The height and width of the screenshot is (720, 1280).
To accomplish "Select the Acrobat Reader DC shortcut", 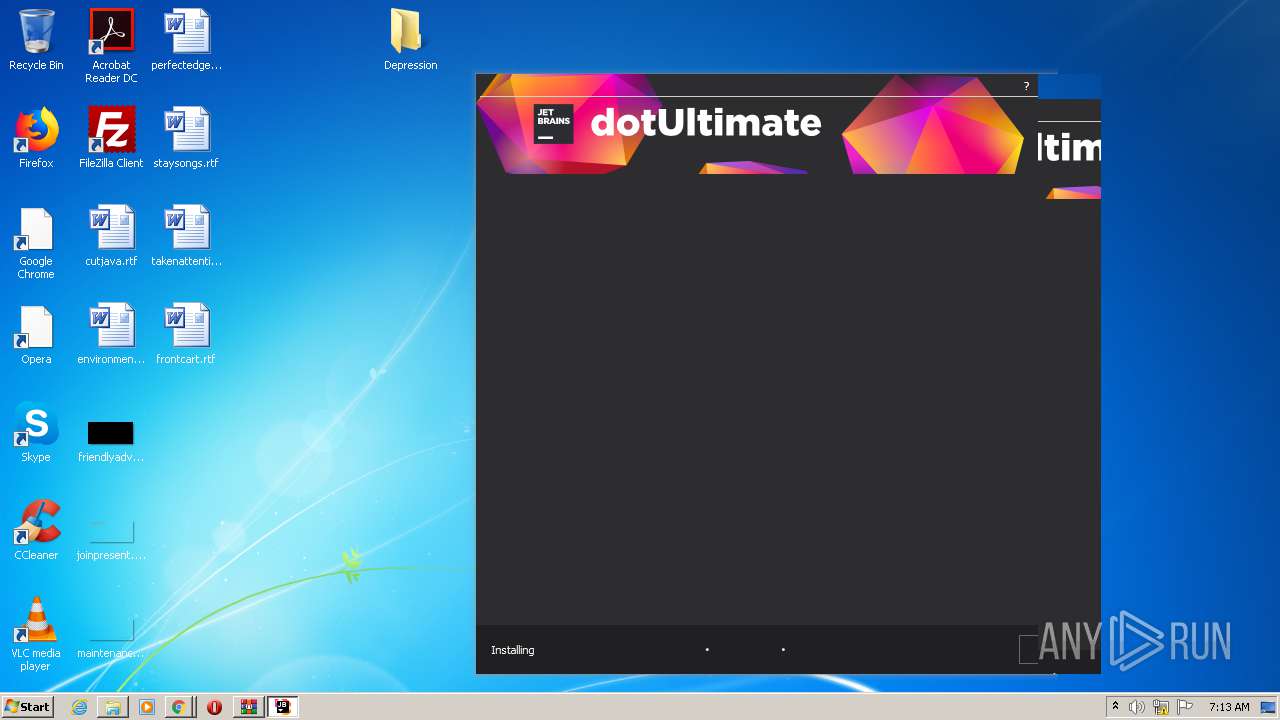I will pyautogui.click(x=111, y=47).
